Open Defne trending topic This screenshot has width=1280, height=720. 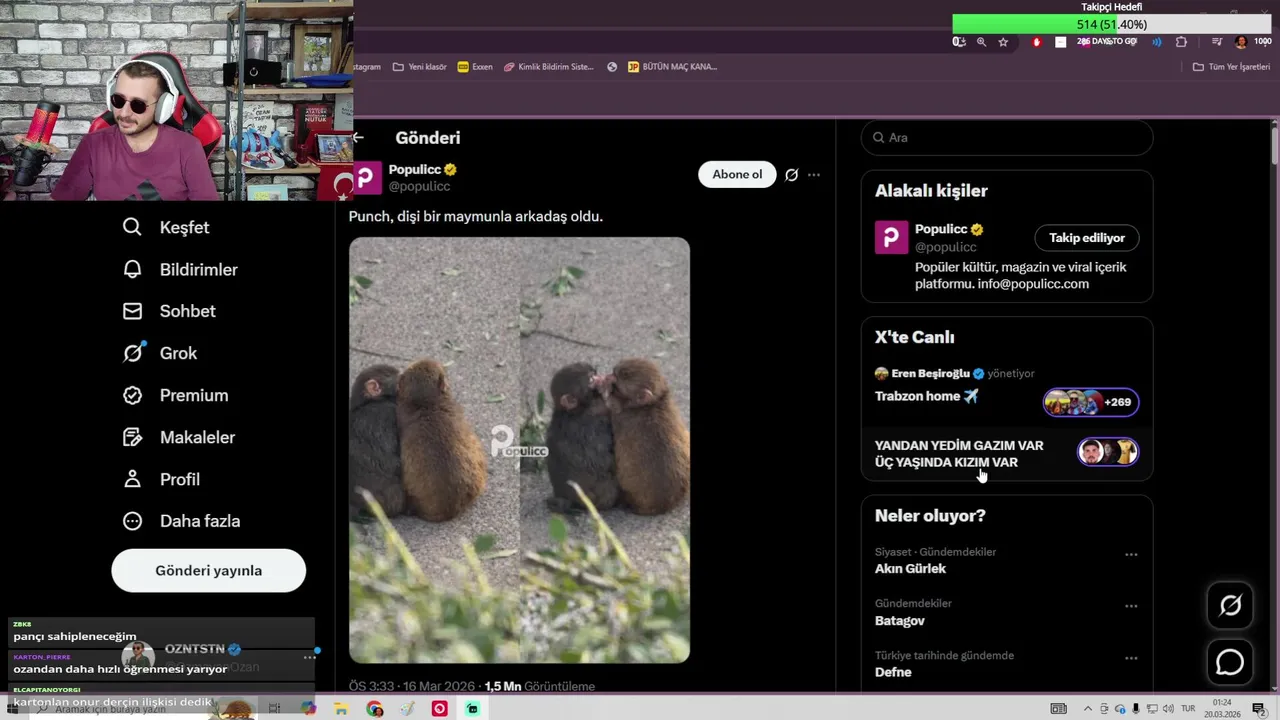pos(893,672)
